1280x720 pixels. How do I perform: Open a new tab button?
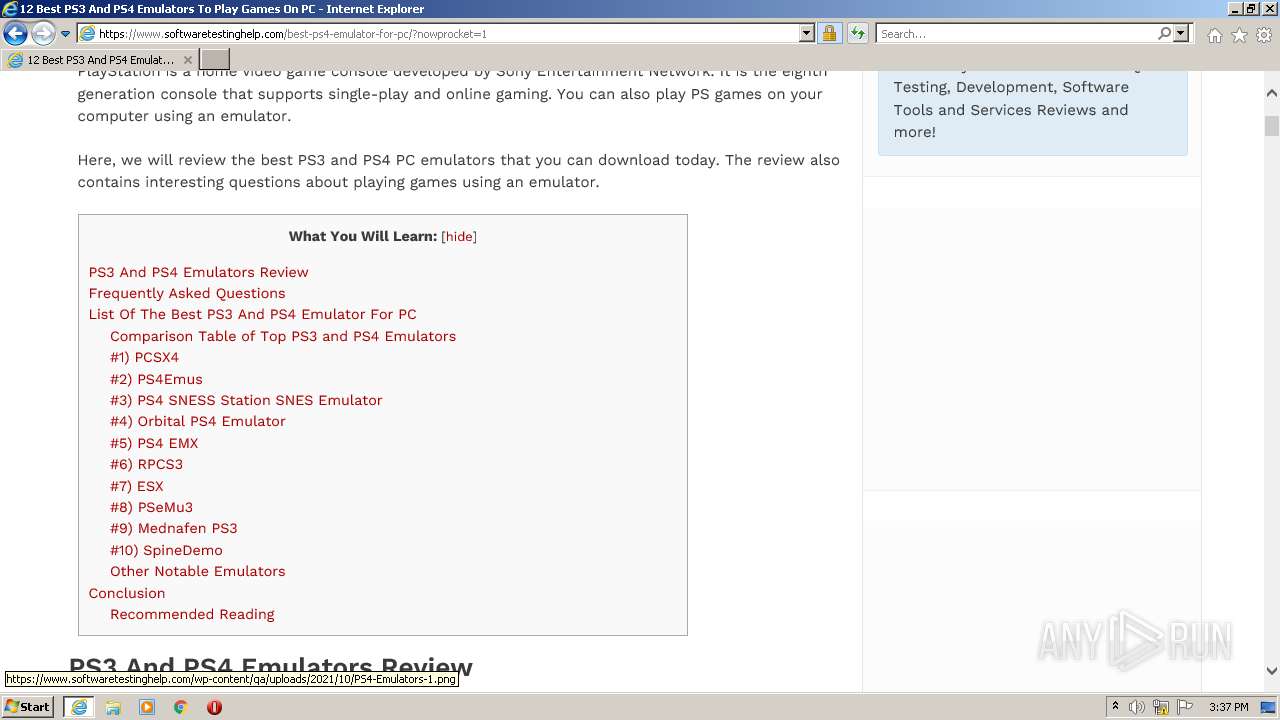click(215, 60)
